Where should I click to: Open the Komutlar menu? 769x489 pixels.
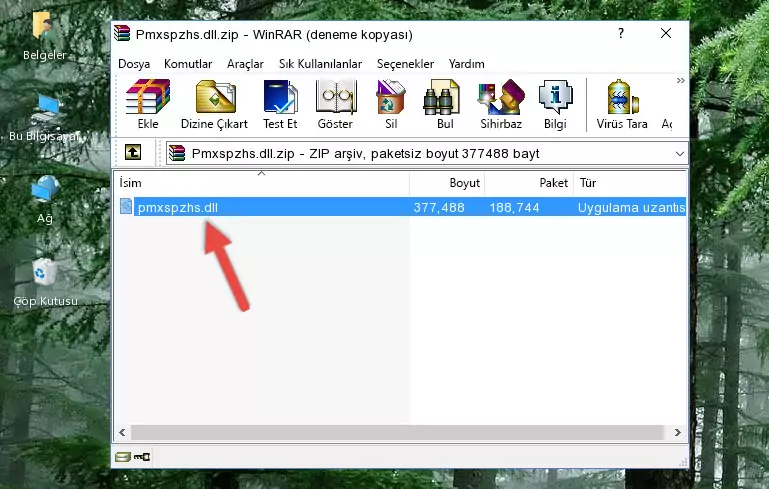tap(188, 64)
